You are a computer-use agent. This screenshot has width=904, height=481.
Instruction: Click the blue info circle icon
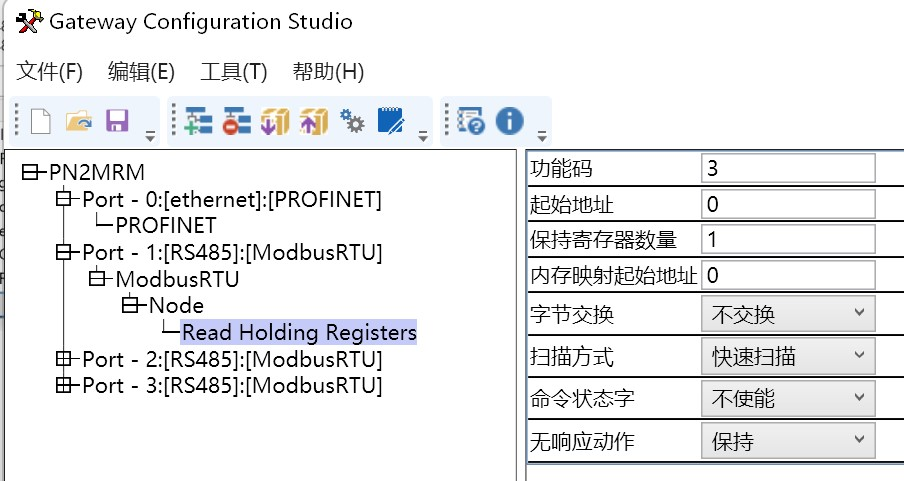(x=510, y=121)
